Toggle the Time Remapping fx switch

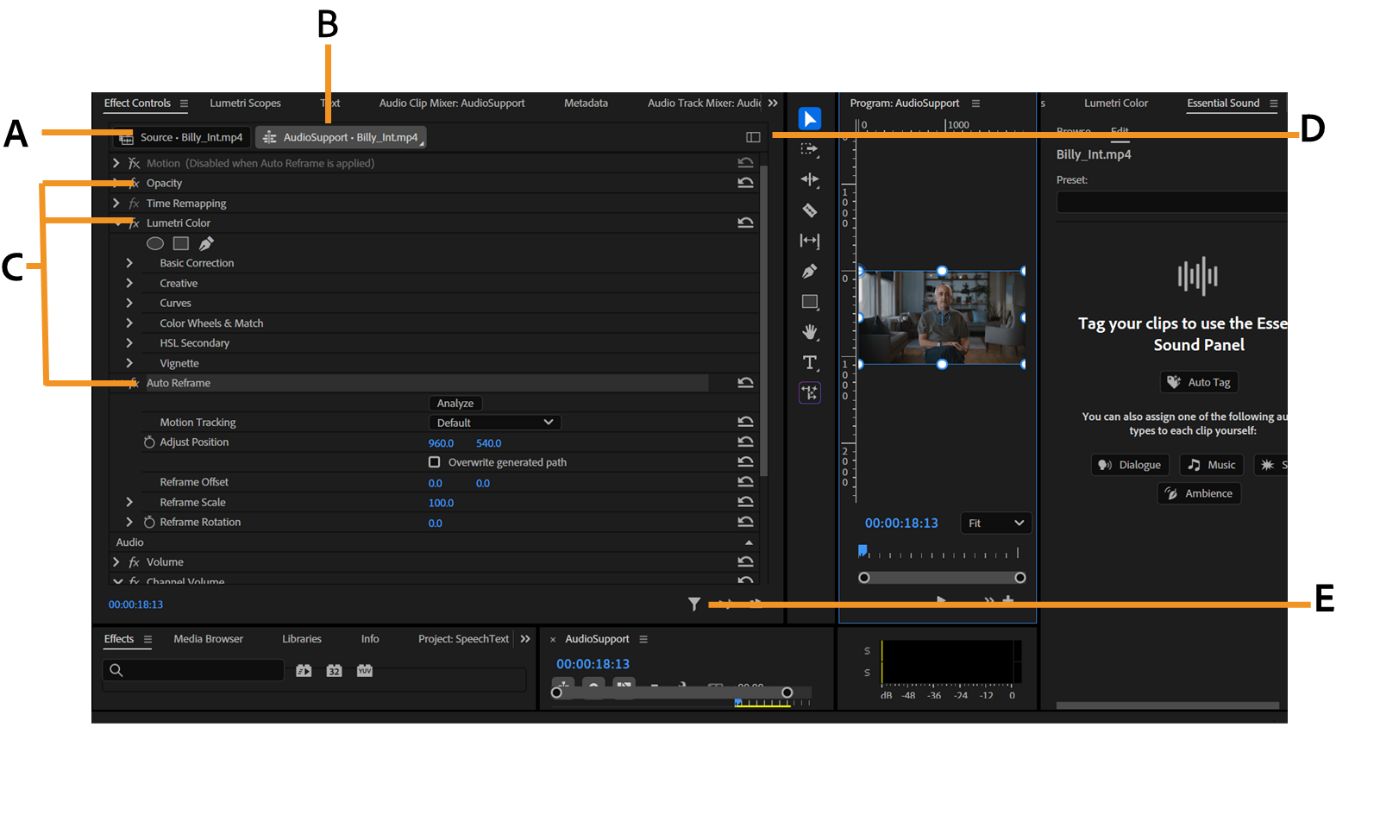(x=134, y=203)
